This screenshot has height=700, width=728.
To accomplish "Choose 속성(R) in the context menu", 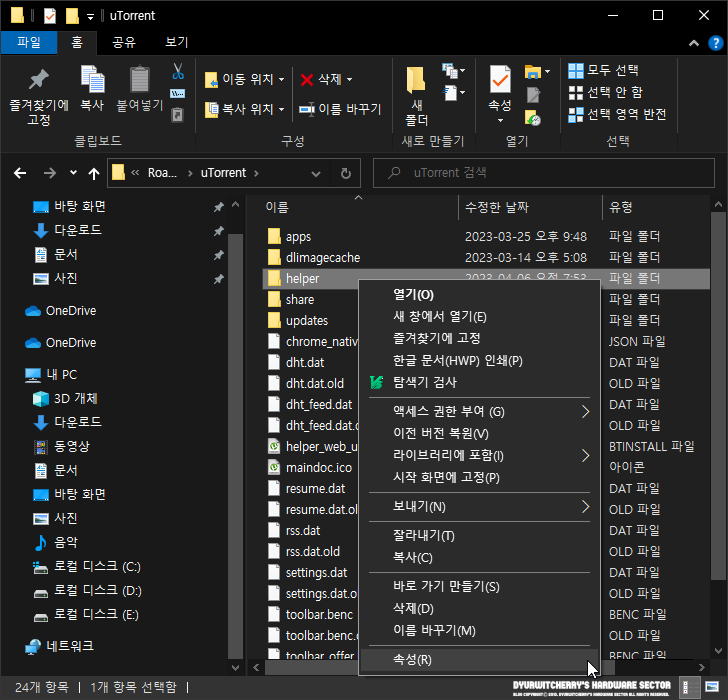I will click(479, 660).
